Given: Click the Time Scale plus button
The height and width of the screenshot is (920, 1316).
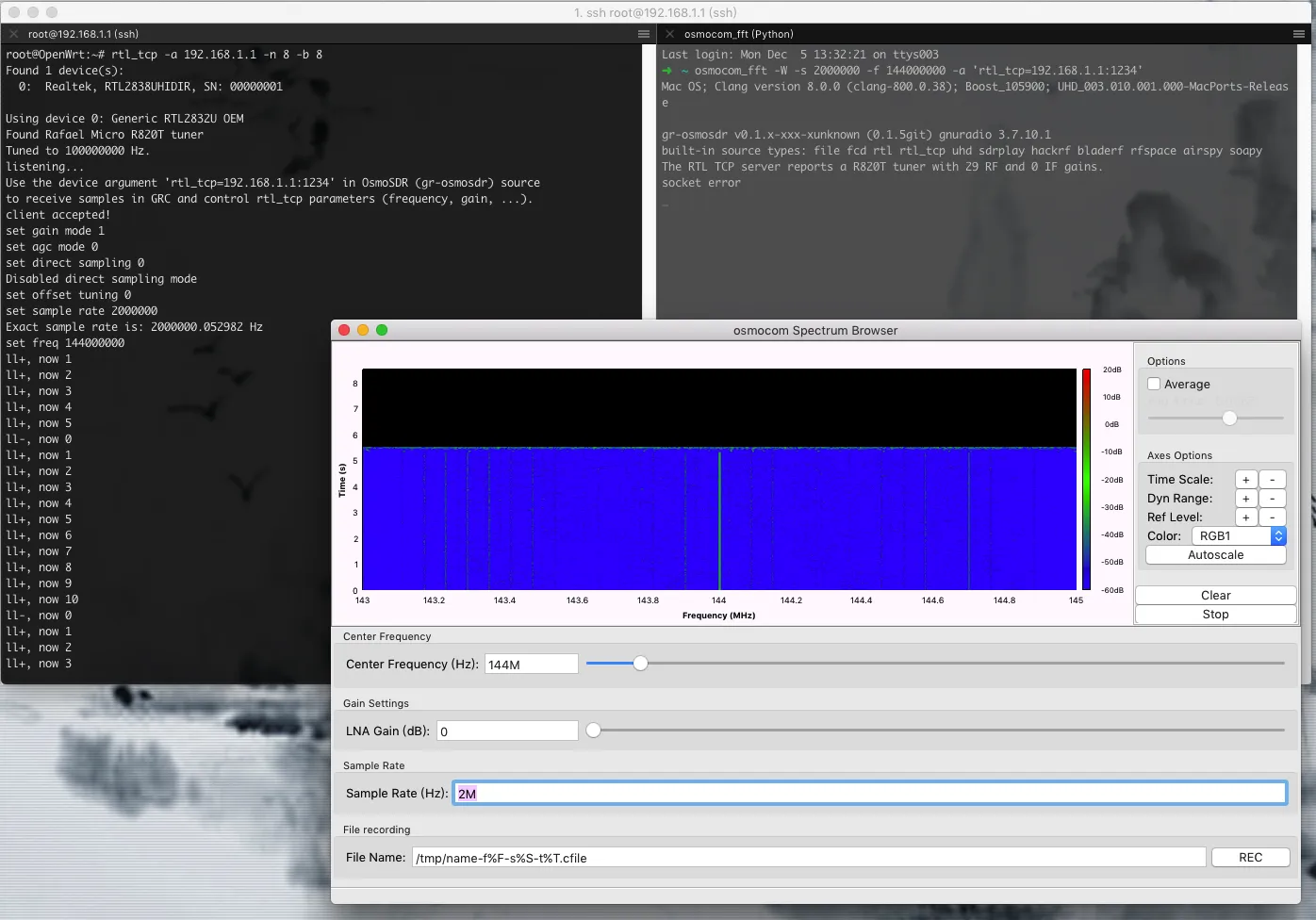Looking at the screenshot, I should (1246, 480).
